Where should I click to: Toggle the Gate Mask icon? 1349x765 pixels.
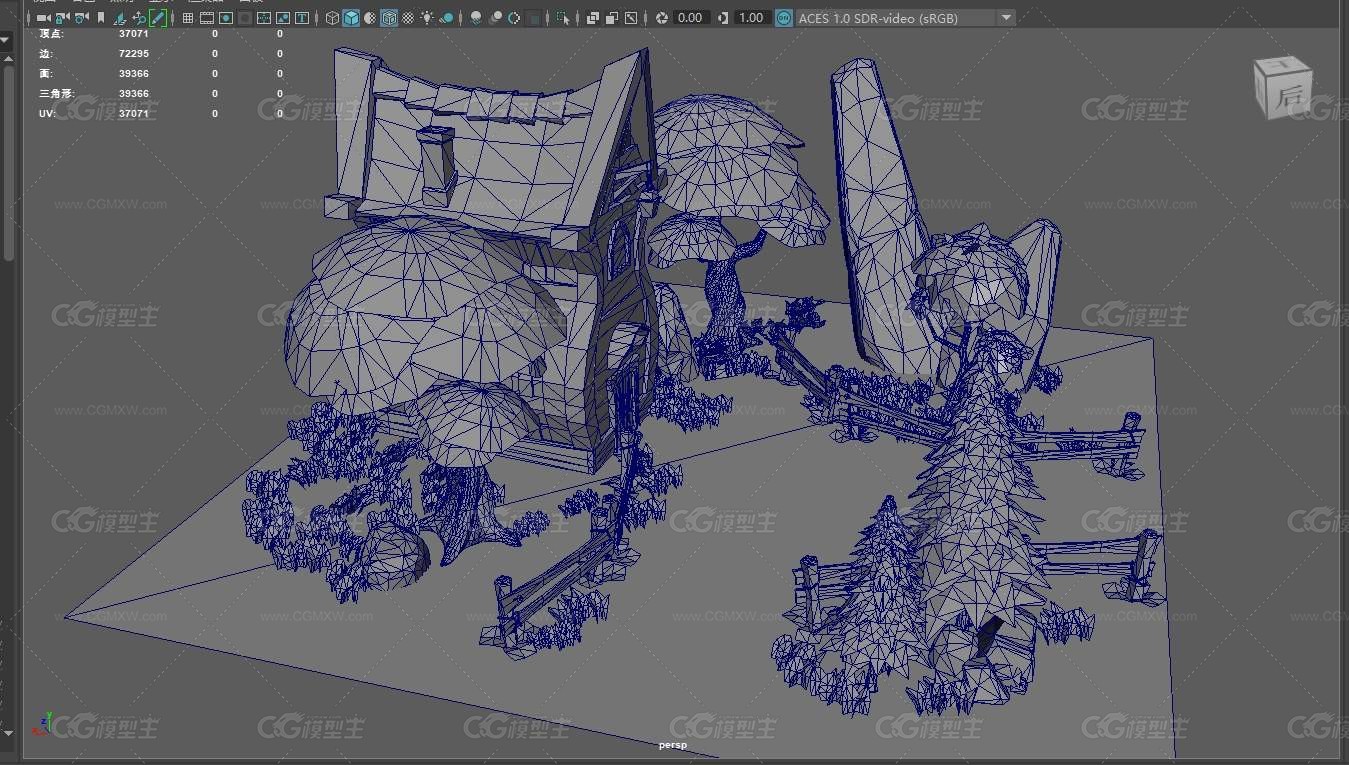click(244, 18)
